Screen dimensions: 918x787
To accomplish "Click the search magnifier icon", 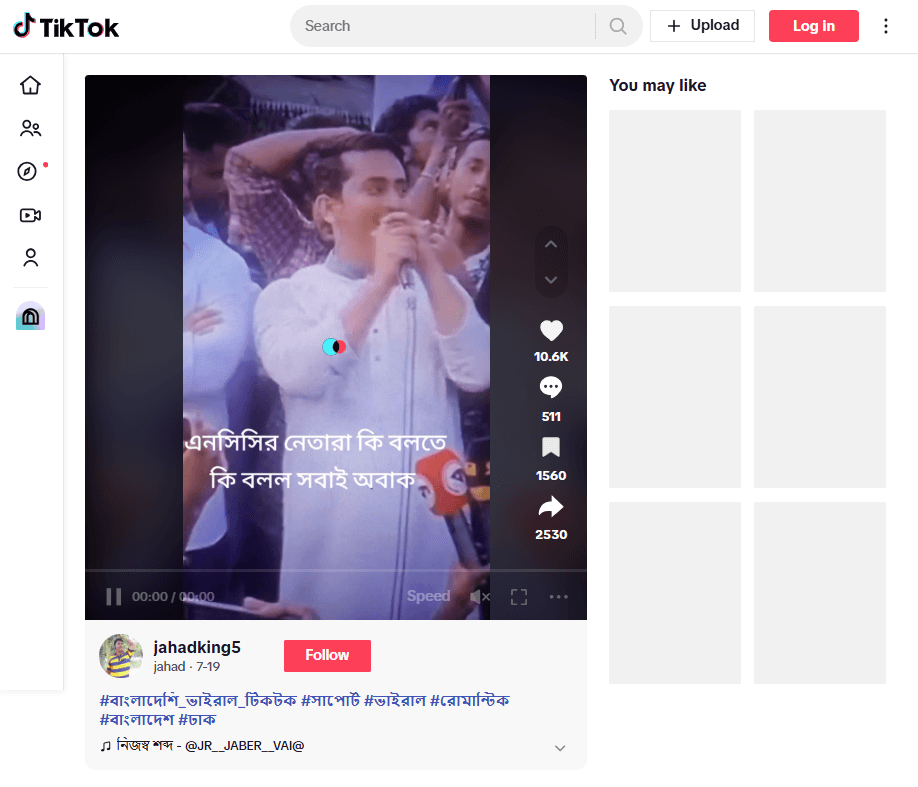I will pyautogui.click(x=618, y=26).
